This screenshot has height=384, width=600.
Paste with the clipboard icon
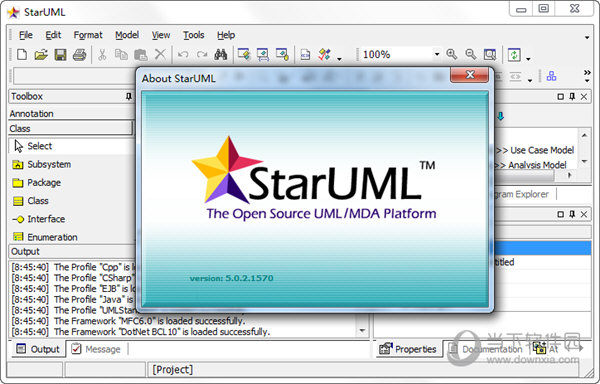pyautogui.click(x=141, y=55)
